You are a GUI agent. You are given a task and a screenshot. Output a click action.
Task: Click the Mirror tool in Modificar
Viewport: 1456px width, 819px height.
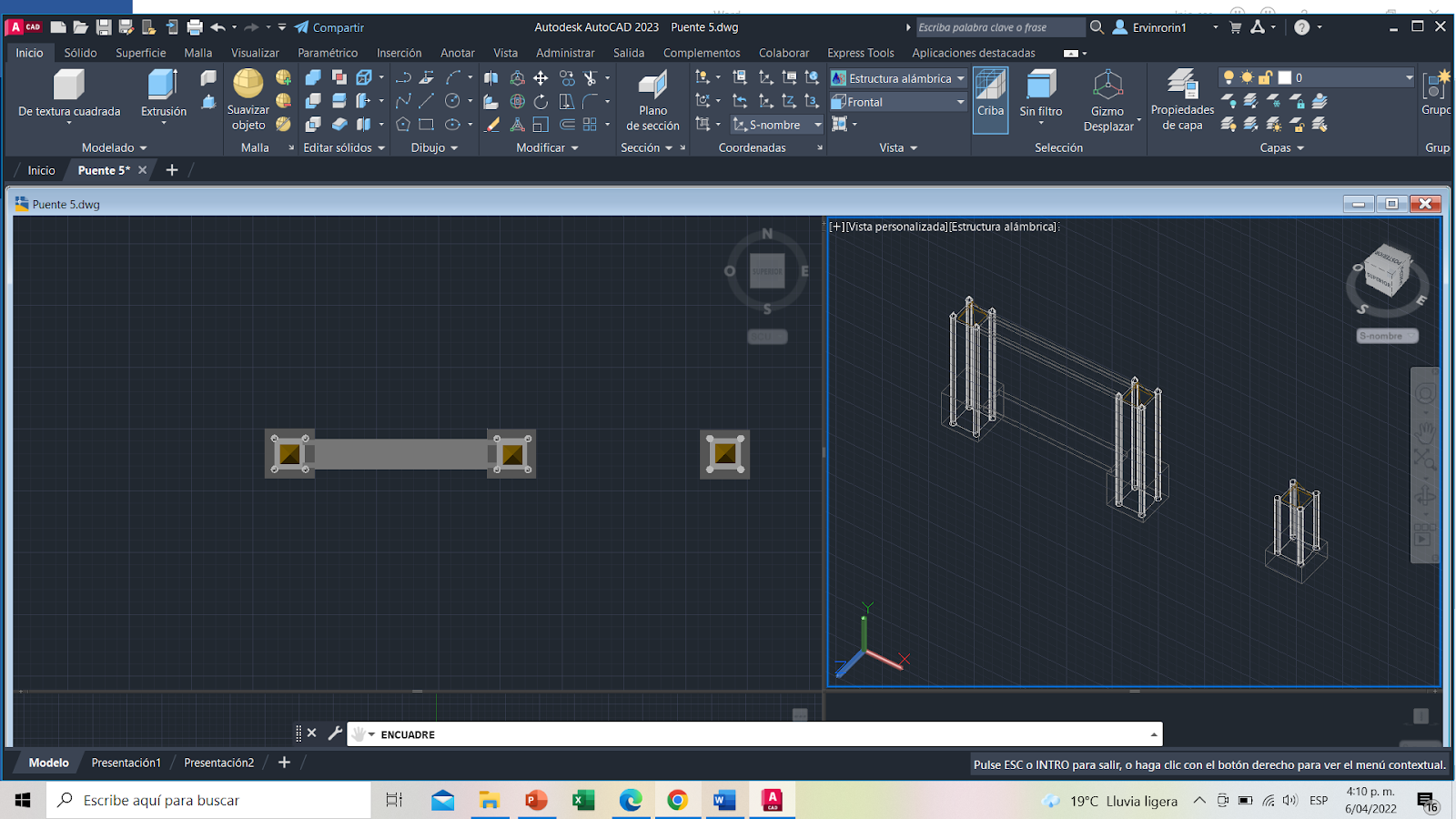(491, 77)
